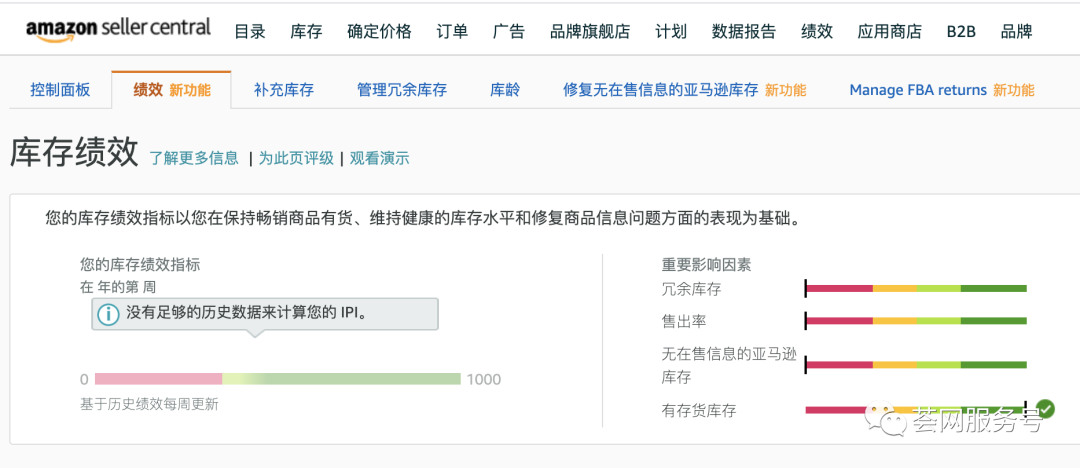
Task: Click the 有存货库存 indicator bar
Action: 916,410
